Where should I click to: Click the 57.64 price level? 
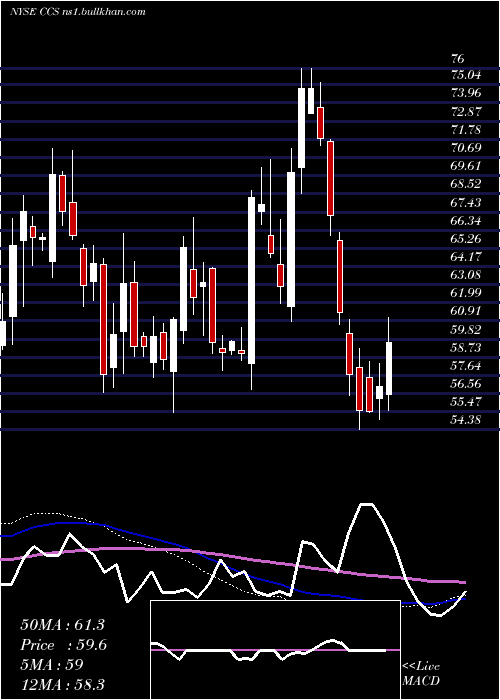point(467,366)
